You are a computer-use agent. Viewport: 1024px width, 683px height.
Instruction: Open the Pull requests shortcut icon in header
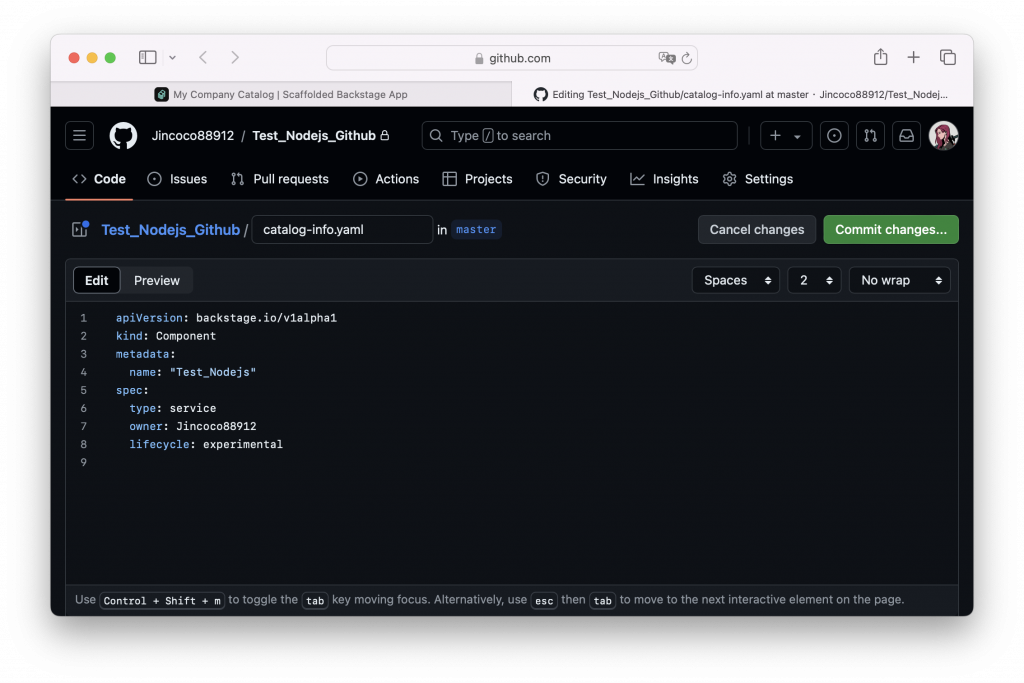870,136
